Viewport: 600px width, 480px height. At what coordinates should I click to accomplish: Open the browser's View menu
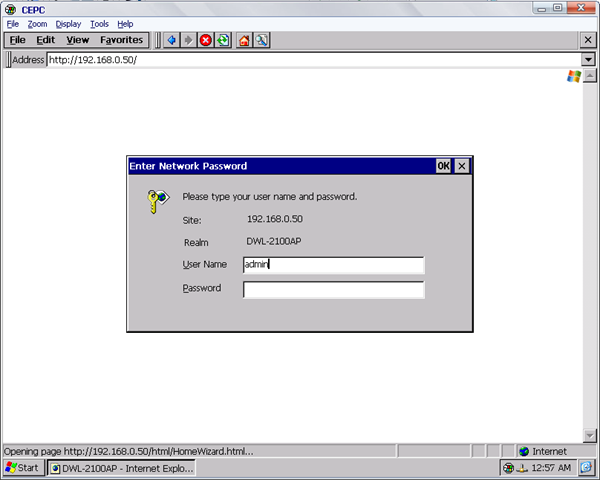[x=77, y=40]
